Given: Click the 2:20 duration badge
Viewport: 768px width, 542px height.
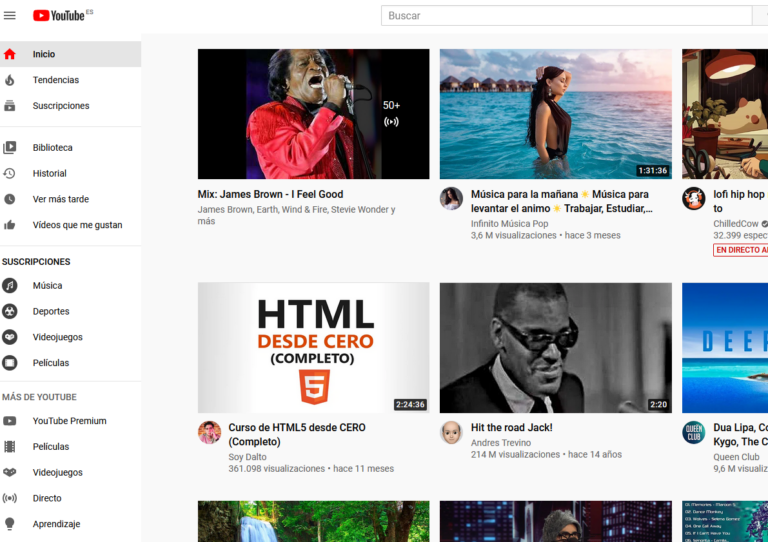Looking at the screenshot, I should point(658,404).
